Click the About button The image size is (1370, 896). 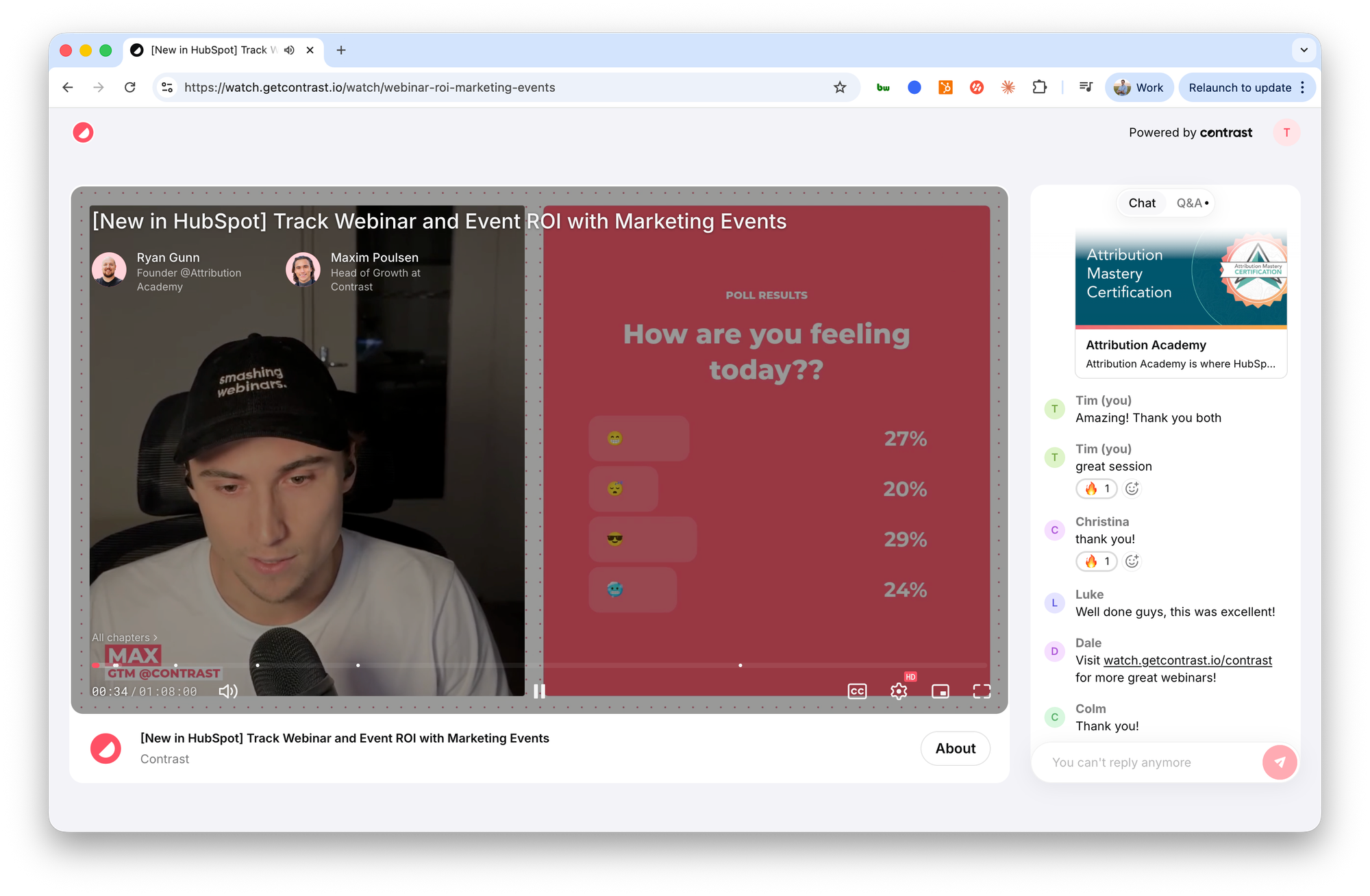(x=955, y=749)
